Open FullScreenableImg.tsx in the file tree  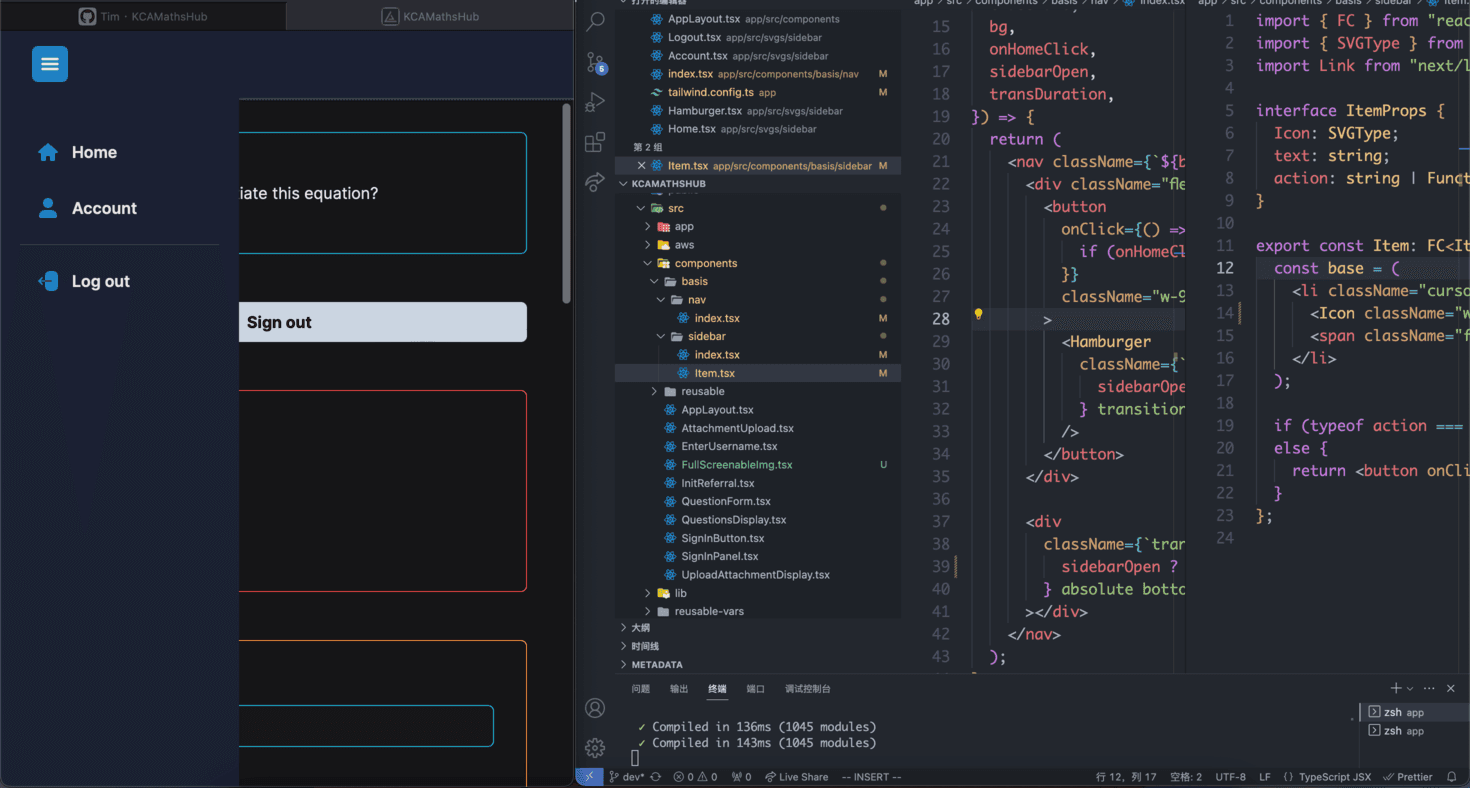click(x=736, y=465)
